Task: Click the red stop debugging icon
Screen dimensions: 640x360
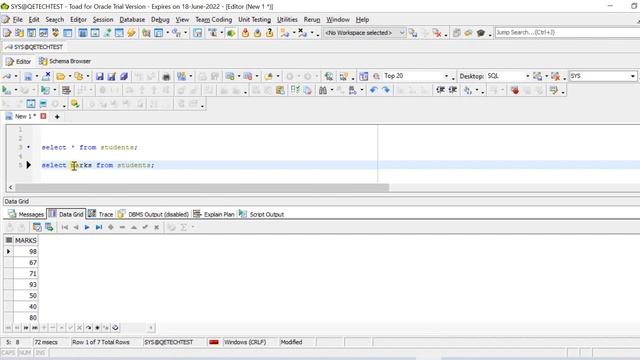Action: [515, 90]
